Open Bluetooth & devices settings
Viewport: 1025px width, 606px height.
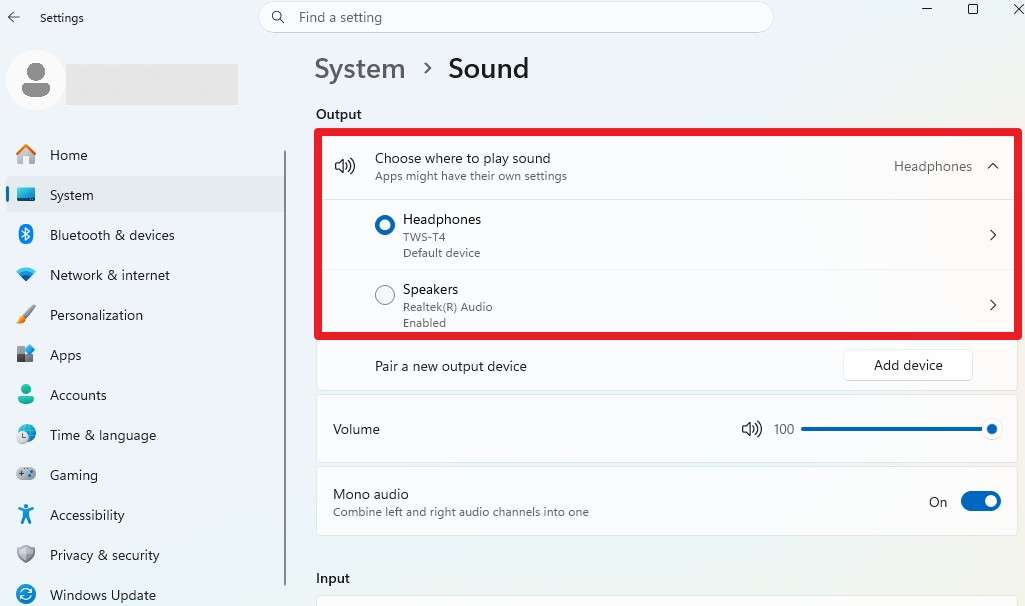tap(144, 235)
